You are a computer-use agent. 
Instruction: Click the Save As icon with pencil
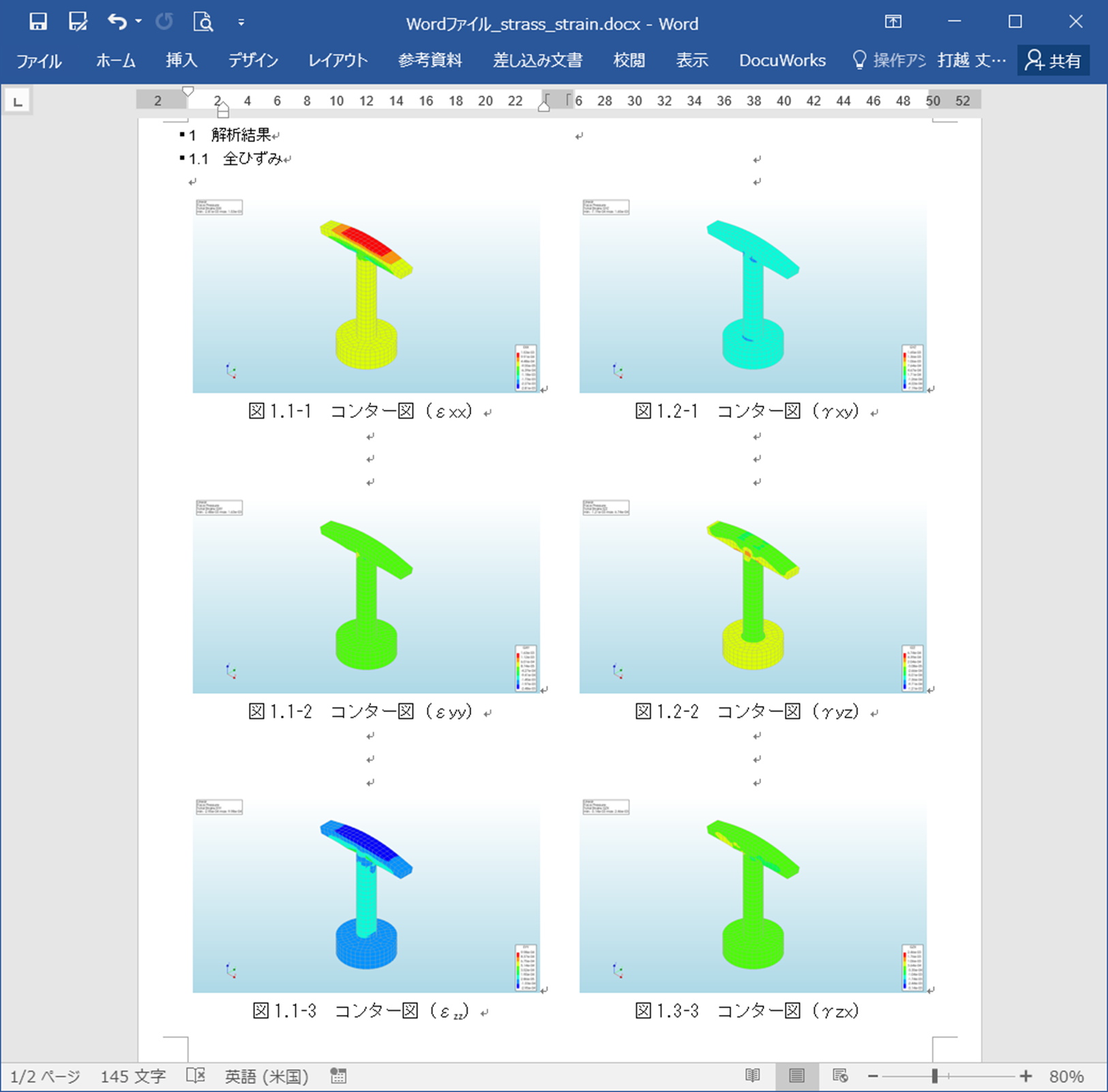pyautogui.click(x=78, y=23)
